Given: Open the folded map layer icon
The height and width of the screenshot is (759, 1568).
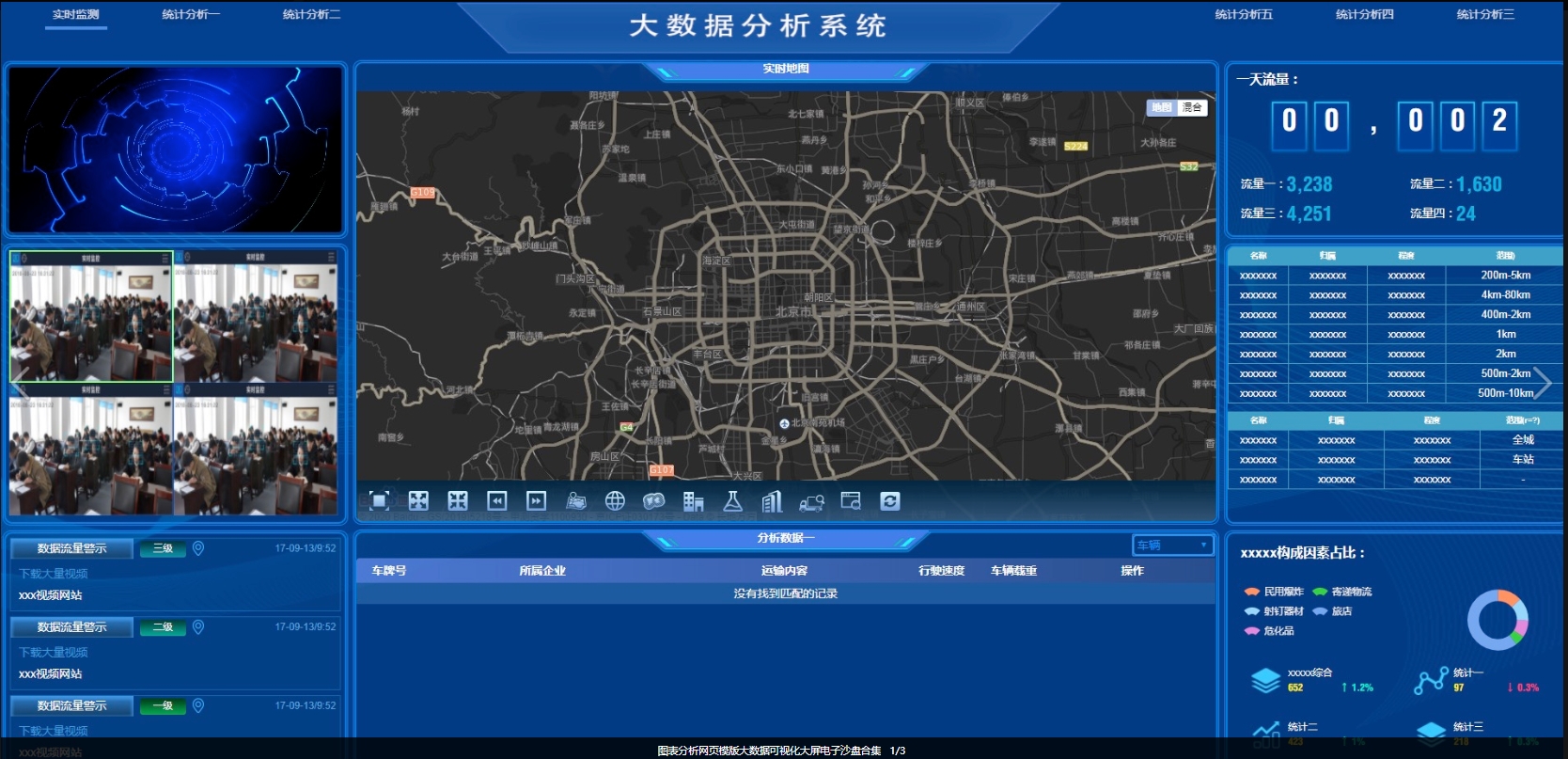Looking at the screenshot, I should pos(576,501).
